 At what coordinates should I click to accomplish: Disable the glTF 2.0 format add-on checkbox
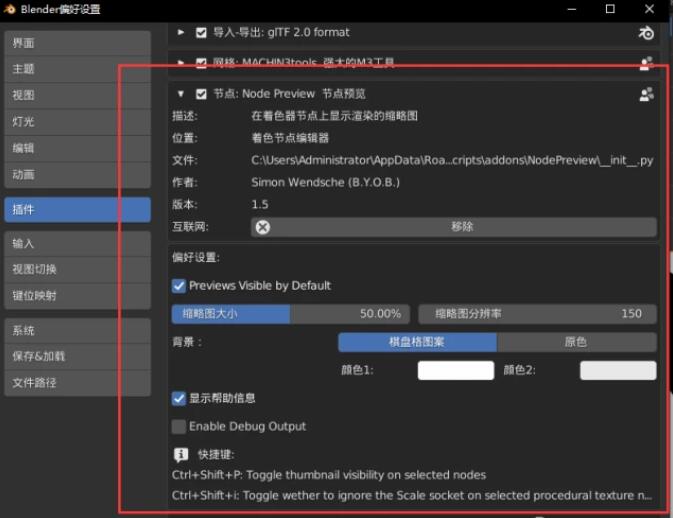click(201, 33)
